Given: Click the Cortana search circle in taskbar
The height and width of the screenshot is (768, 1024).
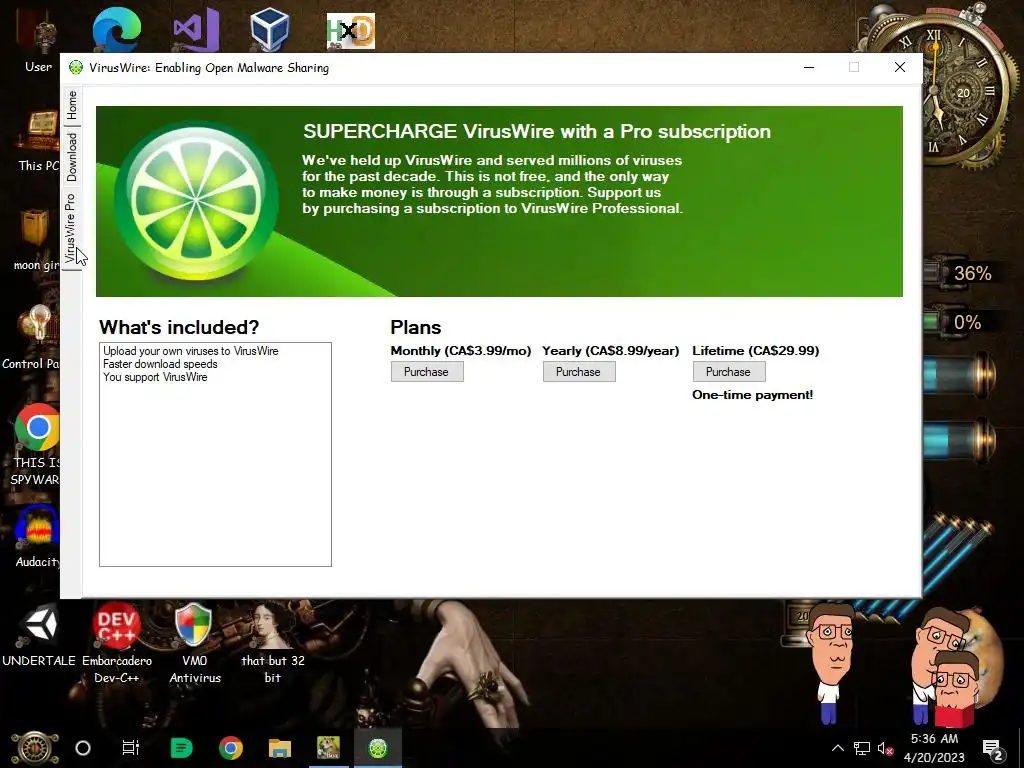Looking at the screenshot, I should 83,748.
